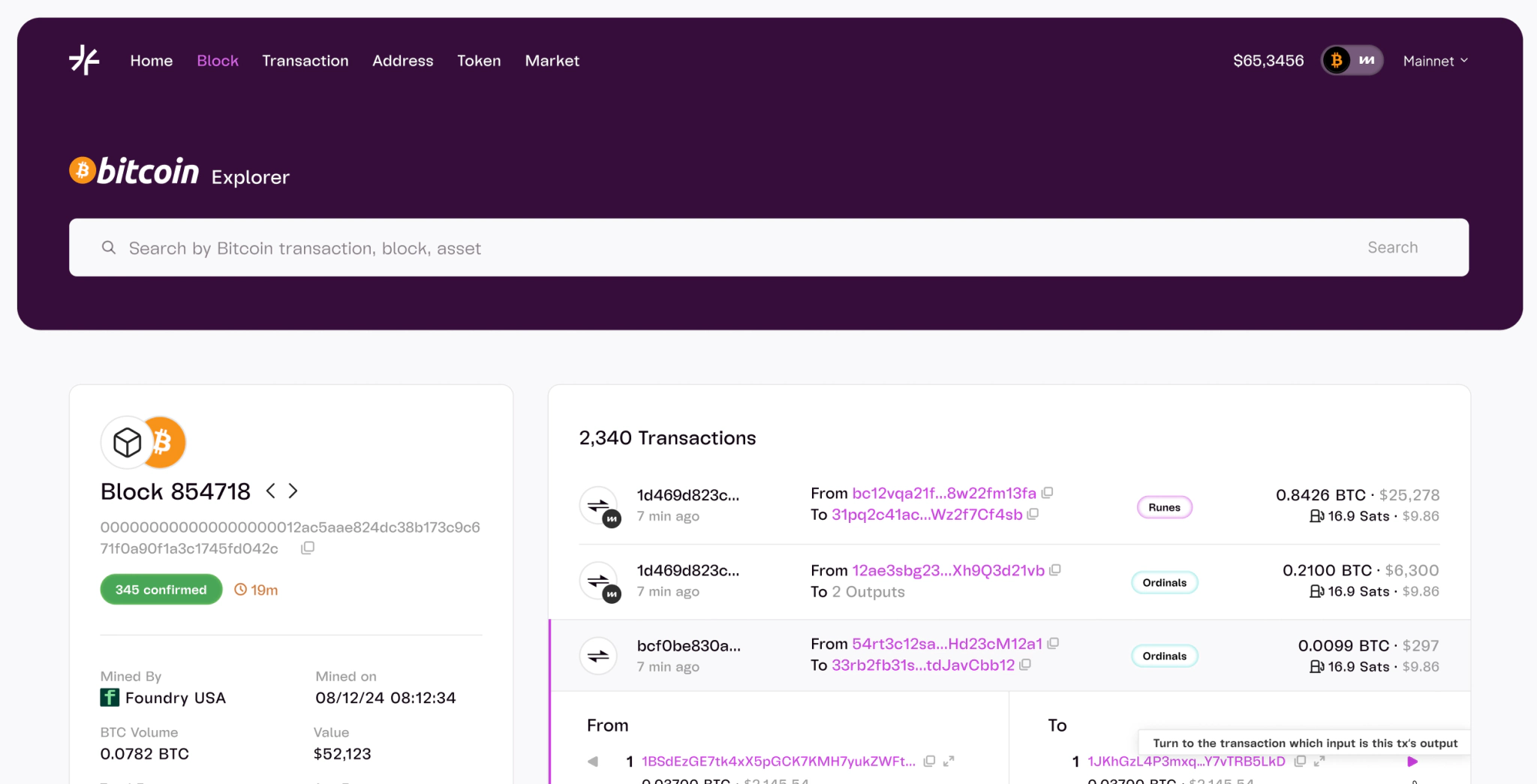1537x784 pixels.
Task: Go to the Transaction nav item
Action: [305, 61]
